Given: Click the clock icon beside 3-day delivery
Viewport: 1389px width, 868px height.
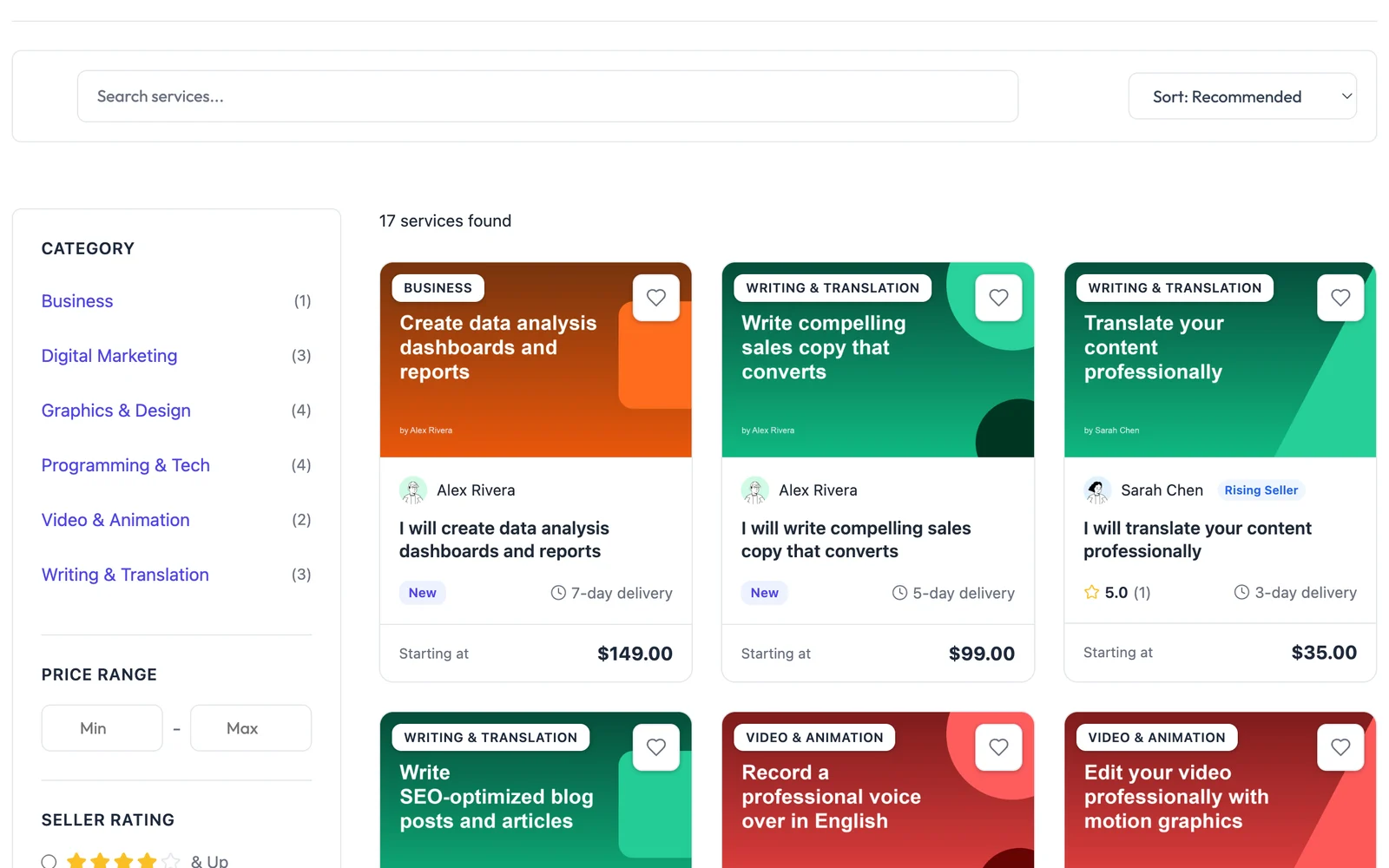Looking at the screenshot, I should (1242, 592).
